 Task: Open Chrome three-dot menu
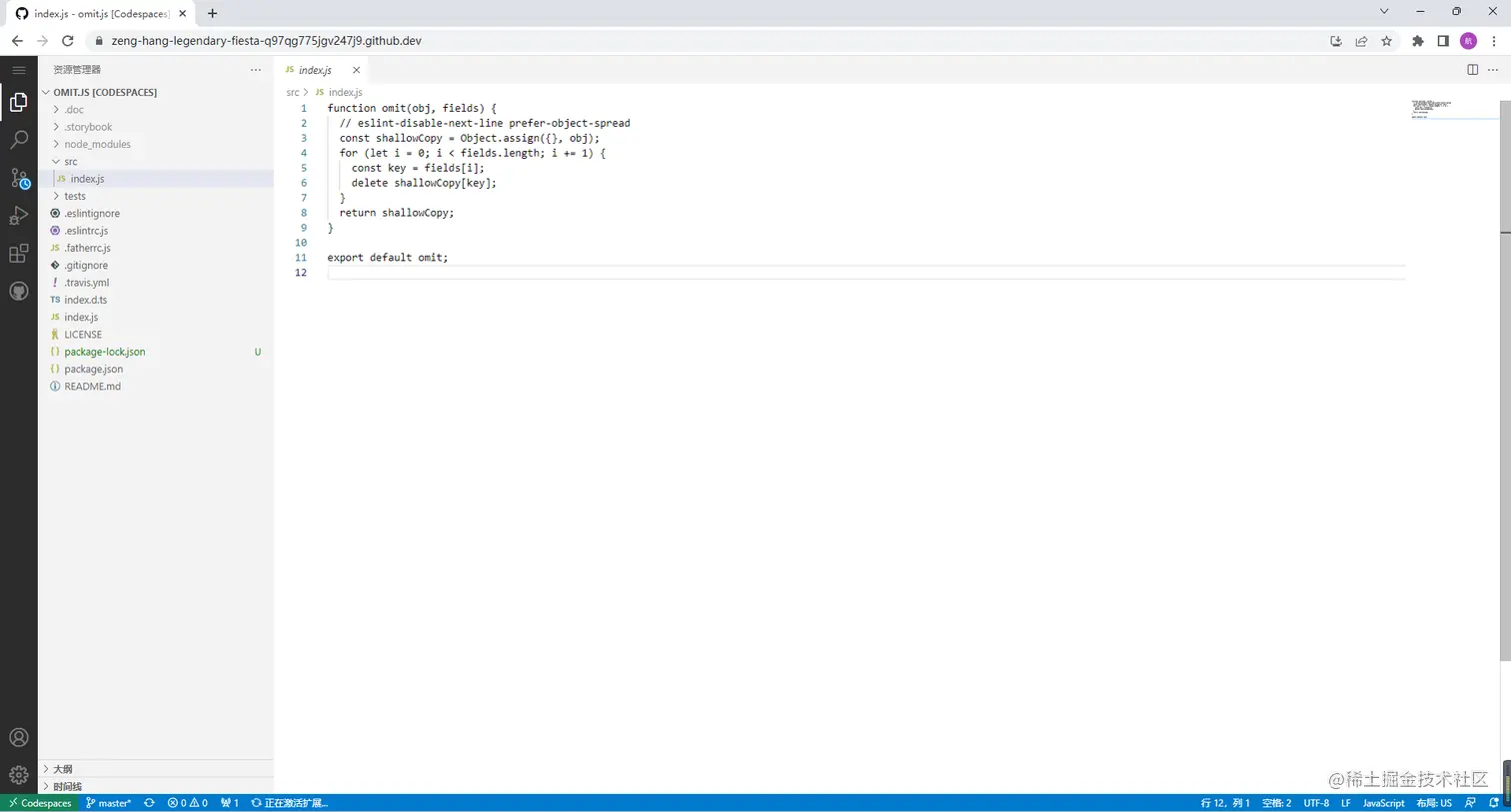coord(1494,41)
